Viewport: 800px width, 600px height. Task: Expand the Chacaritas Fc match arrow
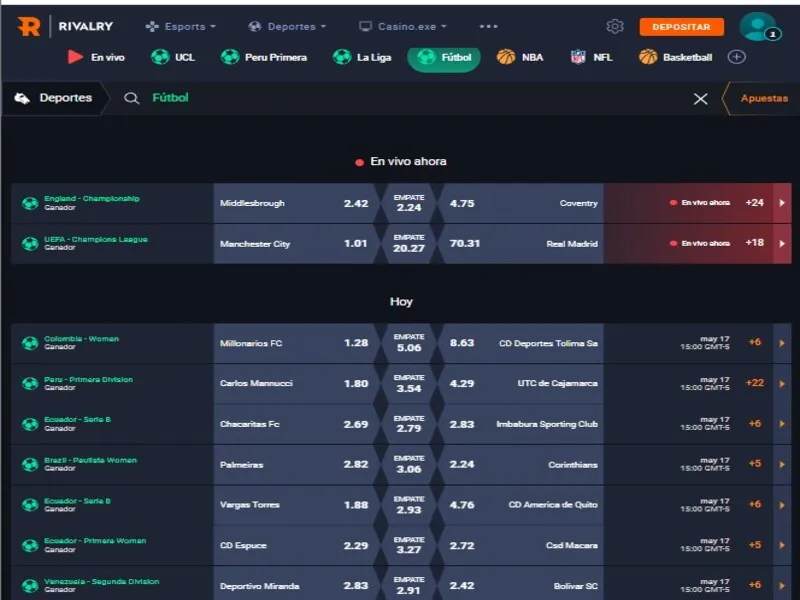(x=782, y=424)
